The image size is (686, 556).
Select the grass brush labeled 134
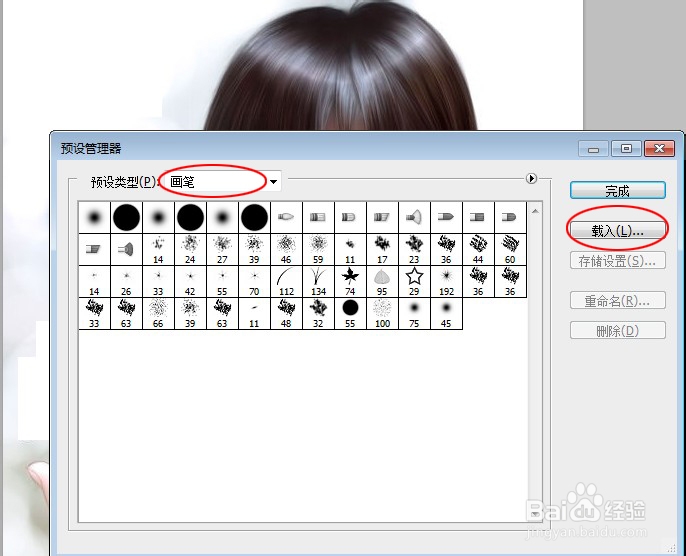318,282
